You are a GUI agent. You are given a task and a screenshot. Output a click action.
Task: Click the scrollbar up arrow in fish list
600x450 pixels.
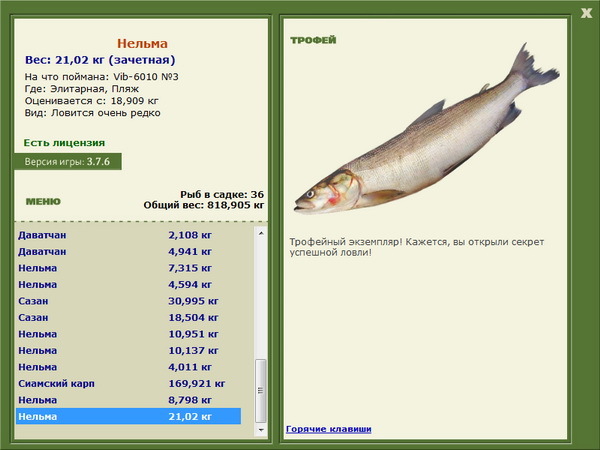click(x=261, y=233)
